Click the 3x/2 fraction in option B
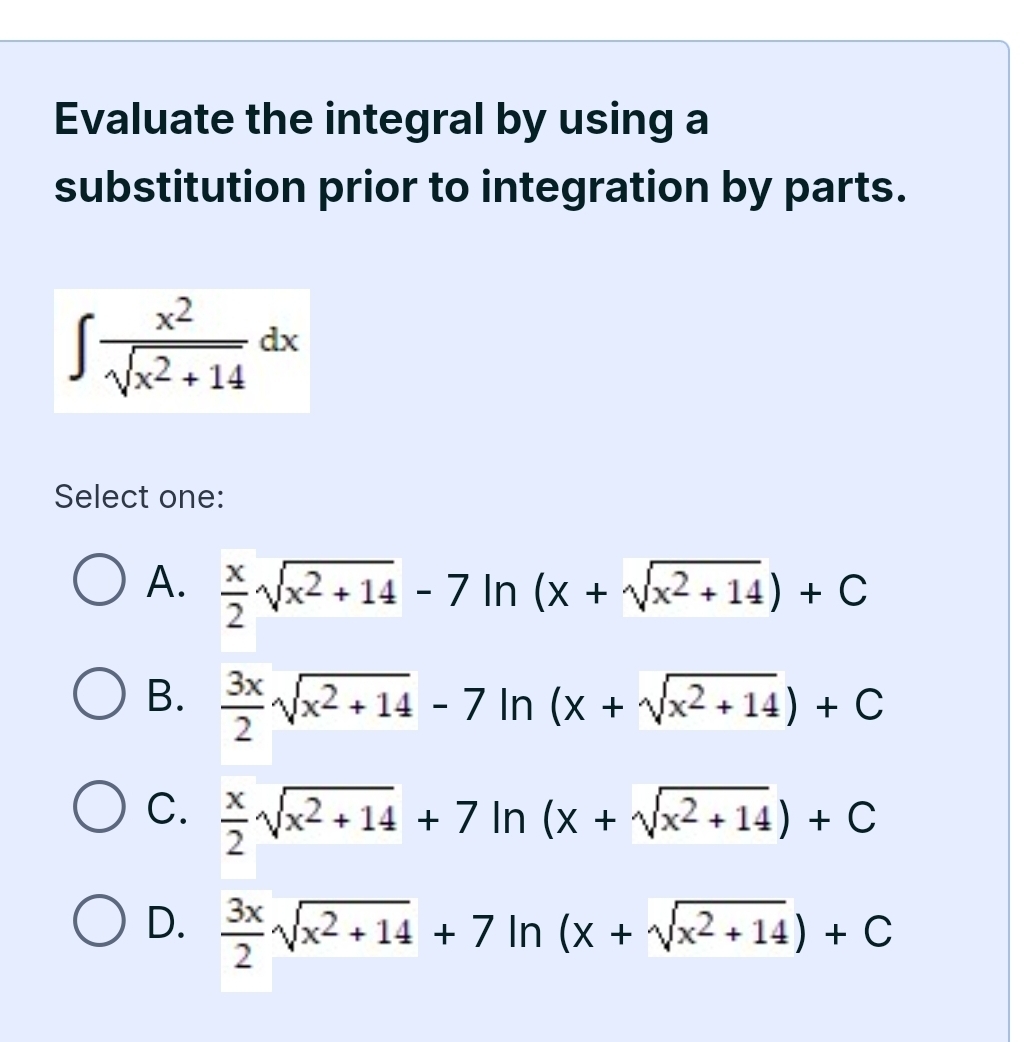 244,705
